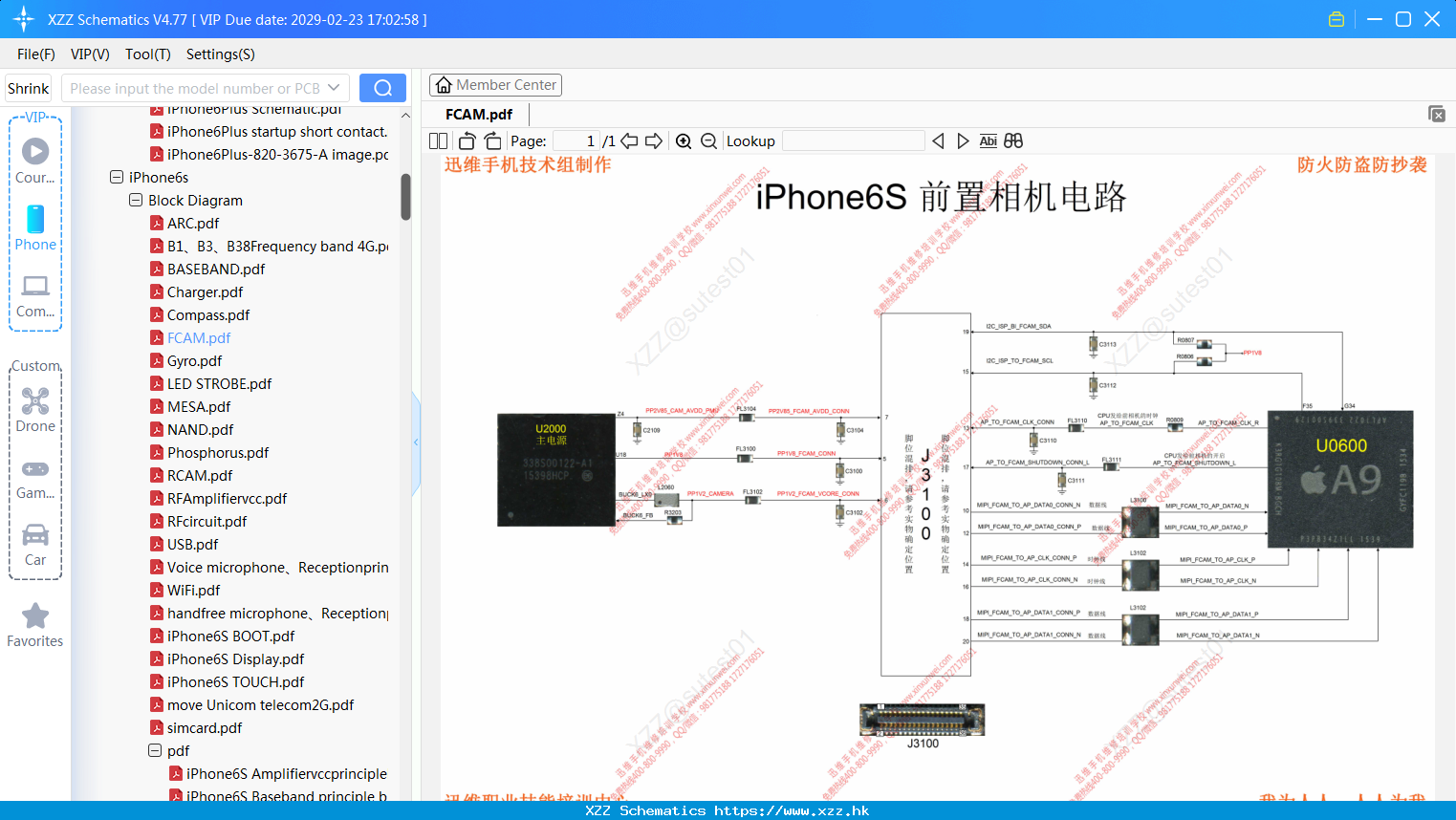Open iPhone6S BOOT.pdf
Screen dimensions: 1456x820
coord(230,636)
